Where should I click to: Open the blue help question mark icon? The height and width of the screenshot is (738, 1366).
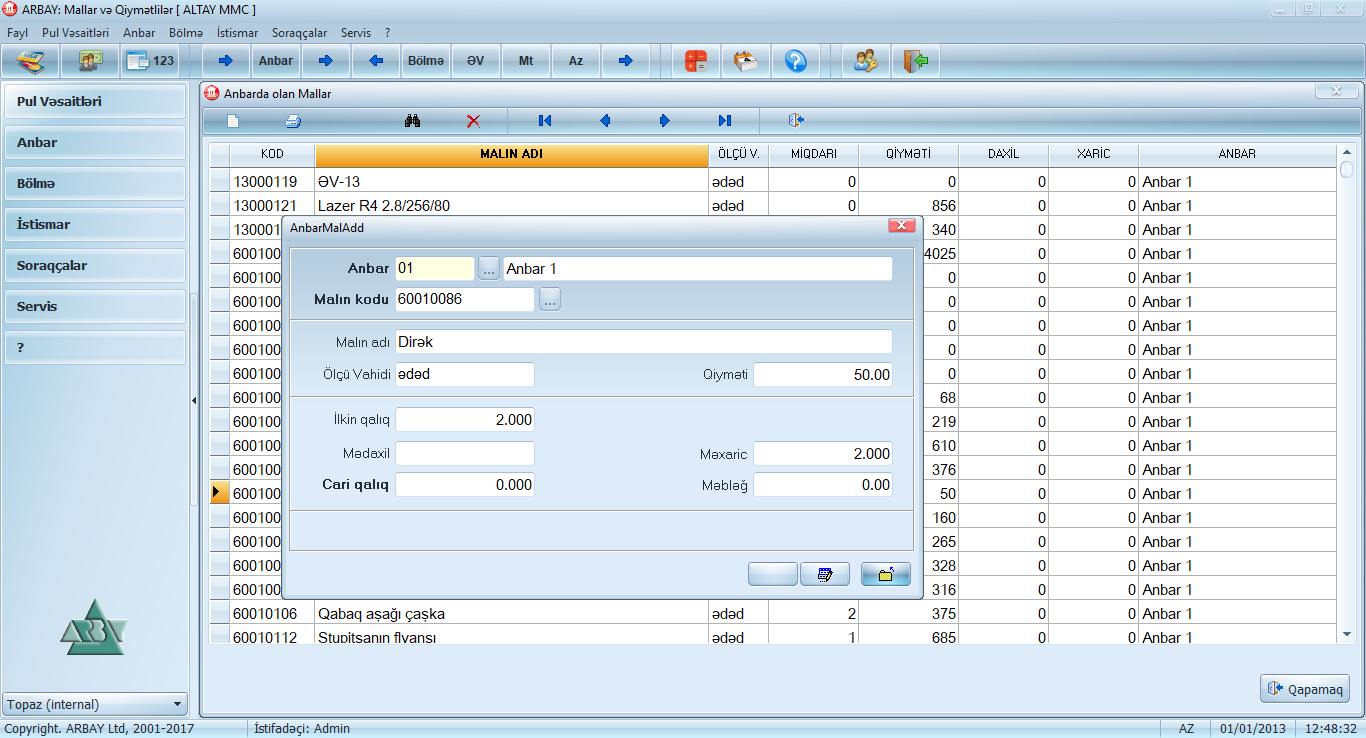pos(796,61)
